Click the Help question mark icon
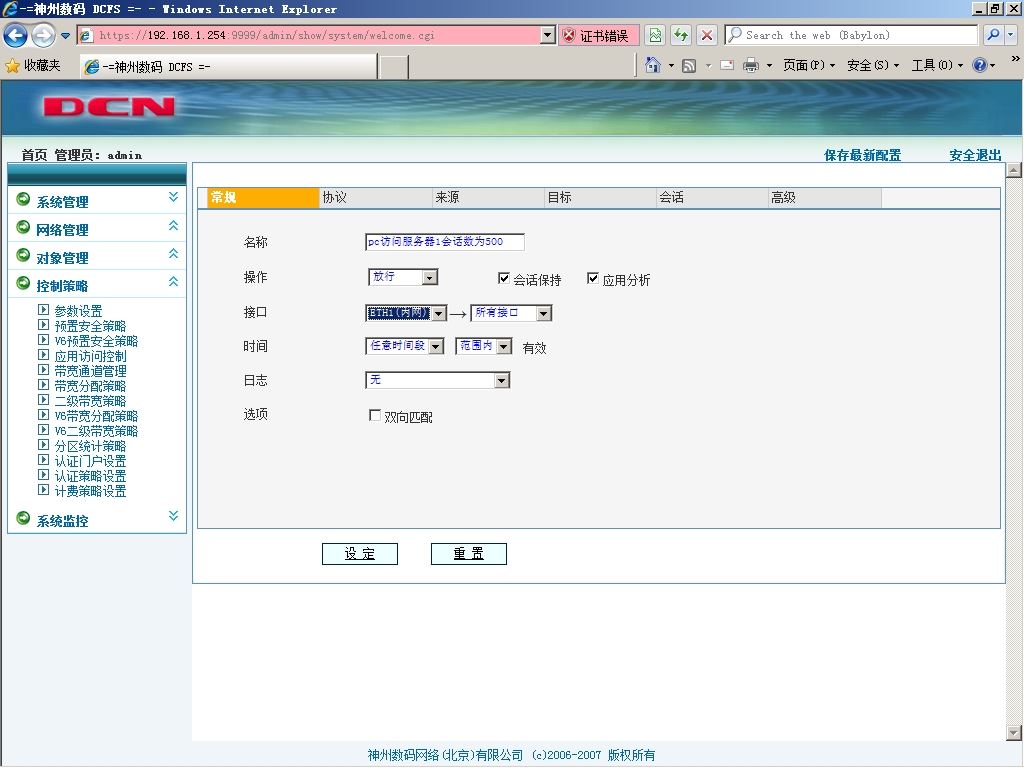The width and height of the screenshot is (1024, 768). click(979, 65)
